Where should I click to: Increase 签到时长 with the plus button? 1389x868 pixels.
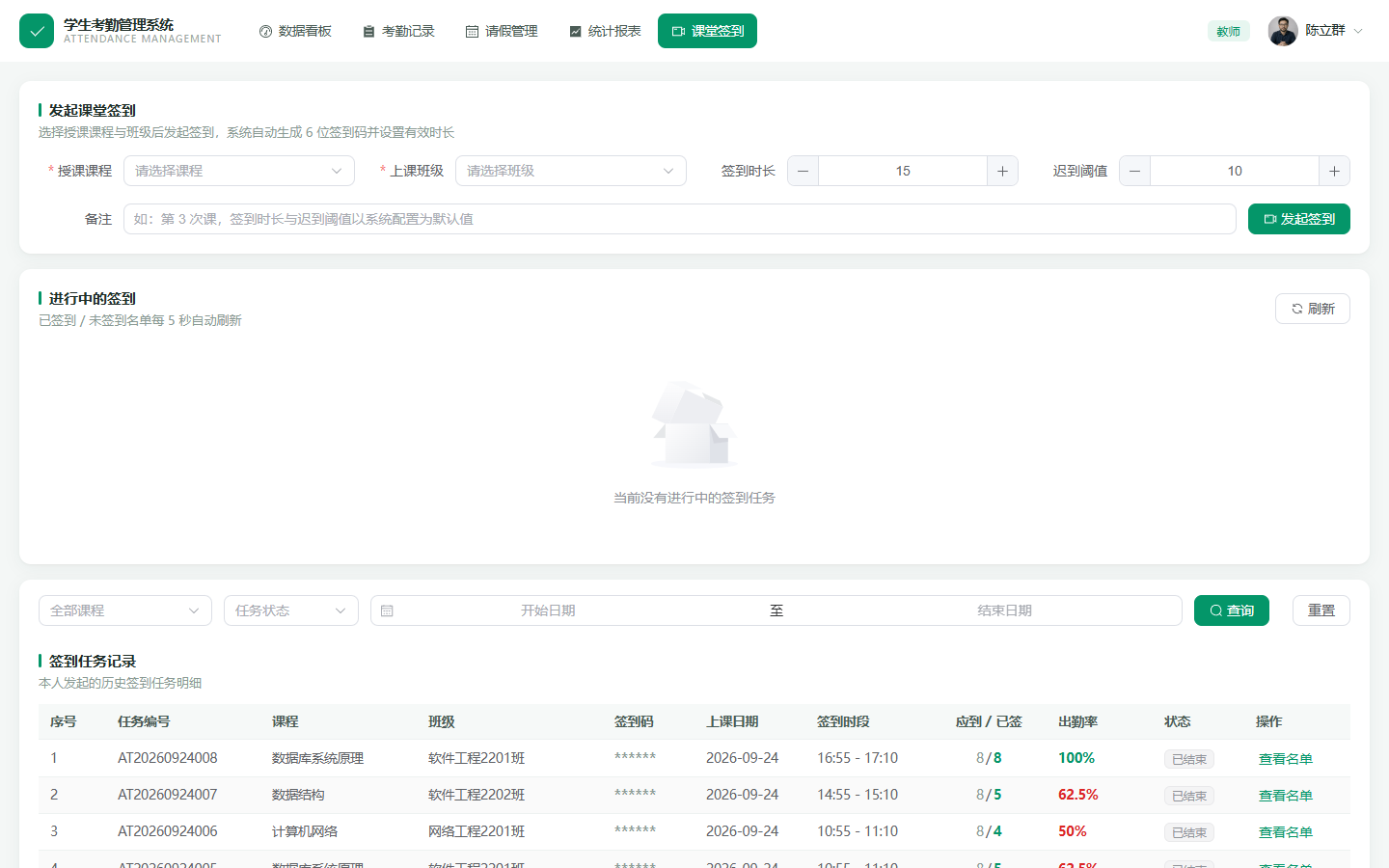point(1002,171)
